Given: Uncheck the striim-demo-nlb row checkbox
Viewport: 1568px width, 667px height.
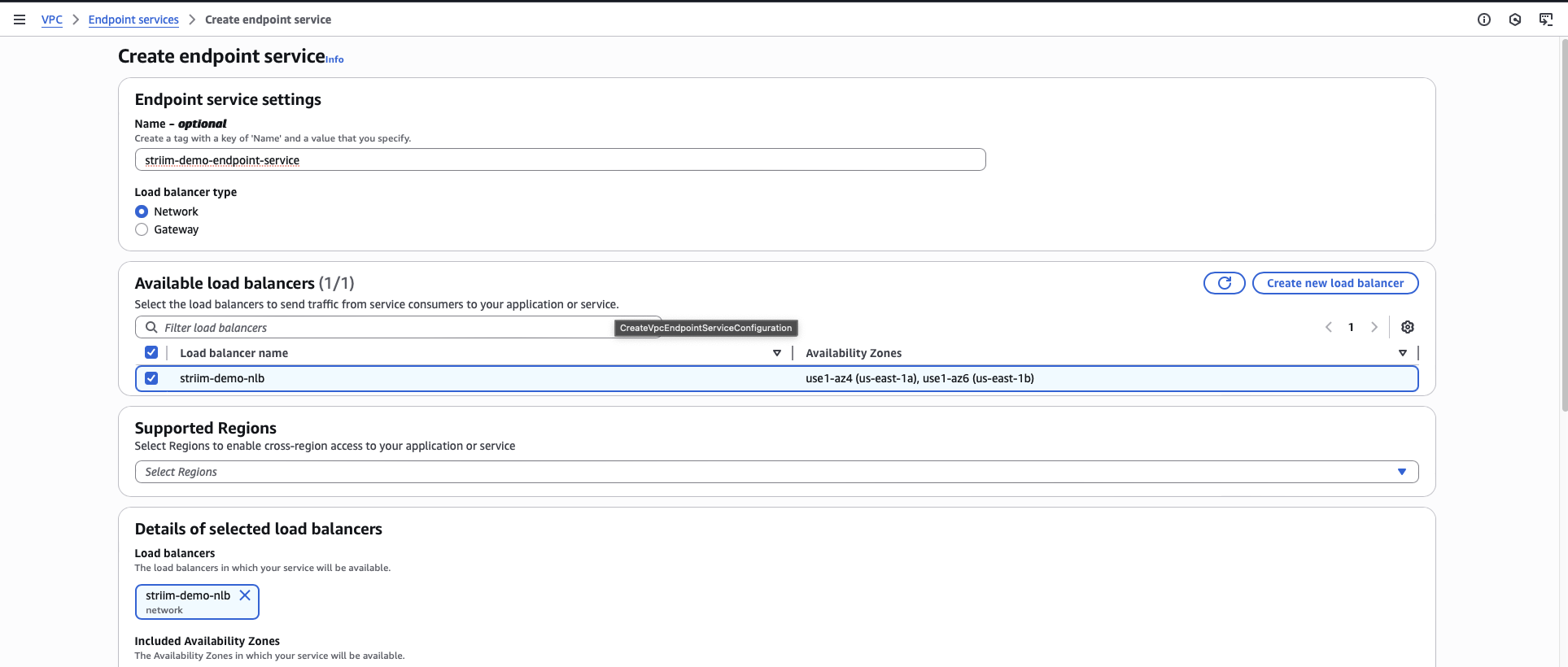Looking at the screenshot, I should point(151,378).
